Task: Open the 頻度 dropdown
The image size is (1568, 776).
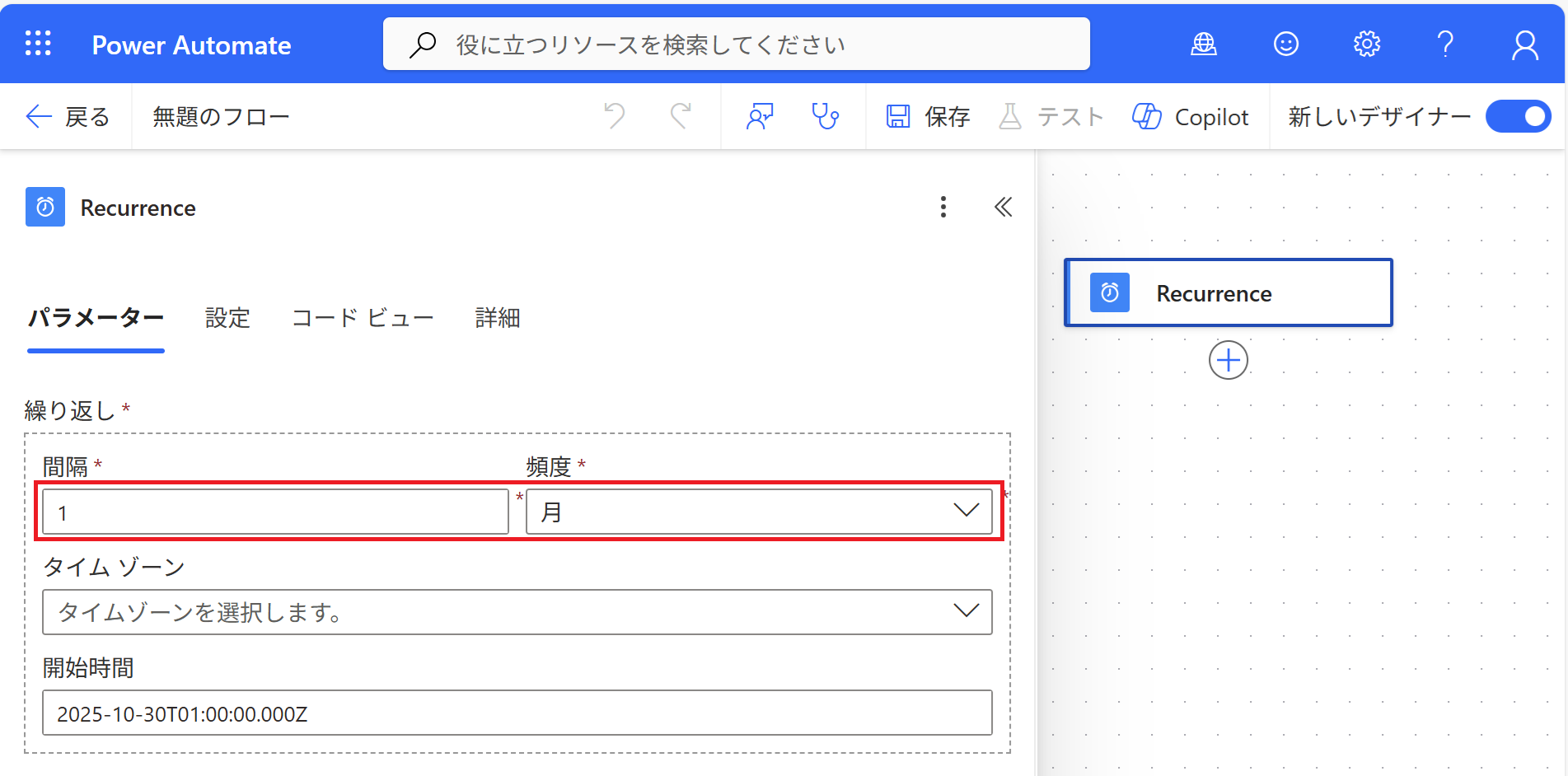Action: click(759, 512)
